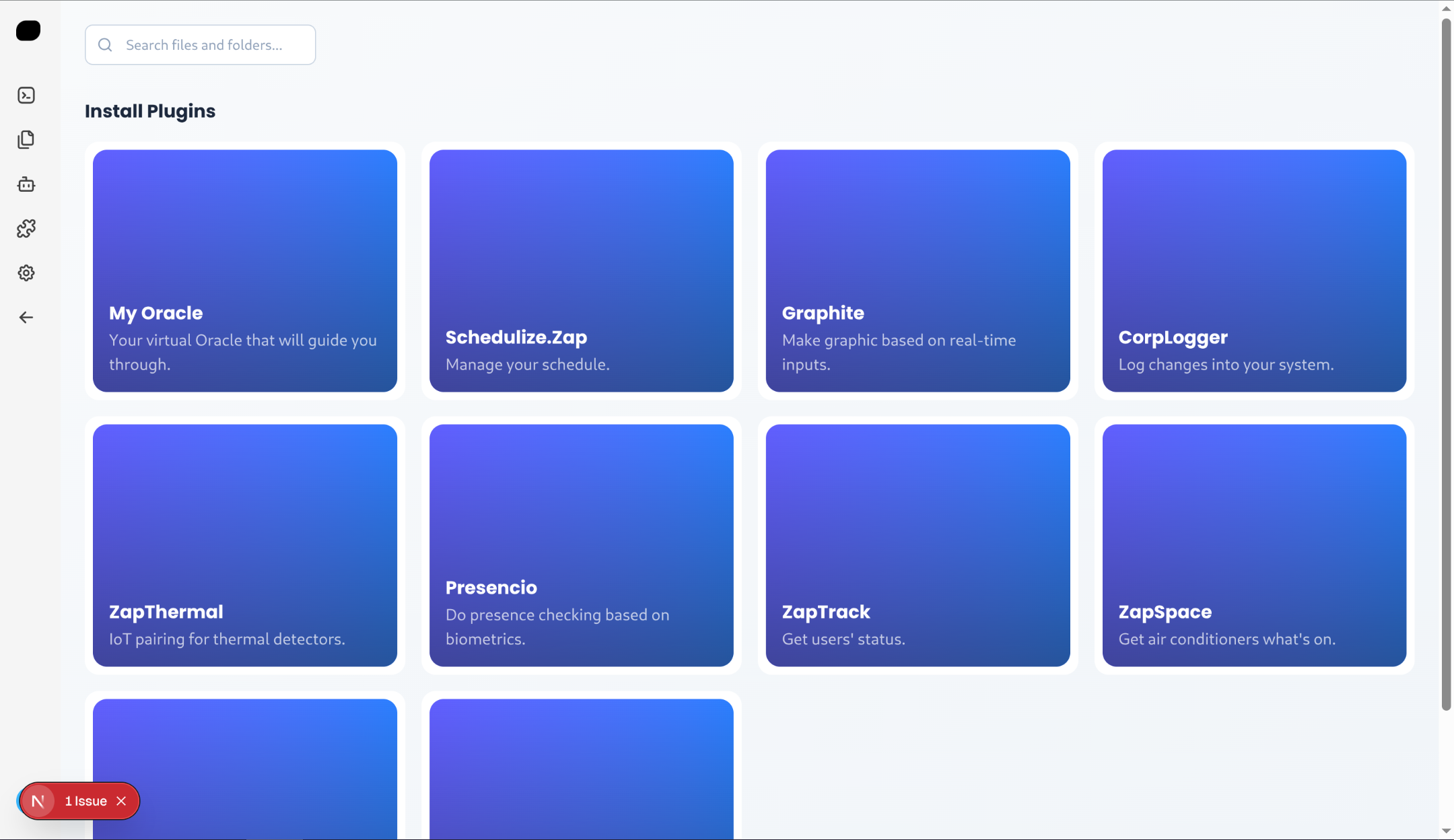This screenshot has height=840, width=1454.
Task: Open the ZapTrack plugin card
Action: [x=918, y=545]
